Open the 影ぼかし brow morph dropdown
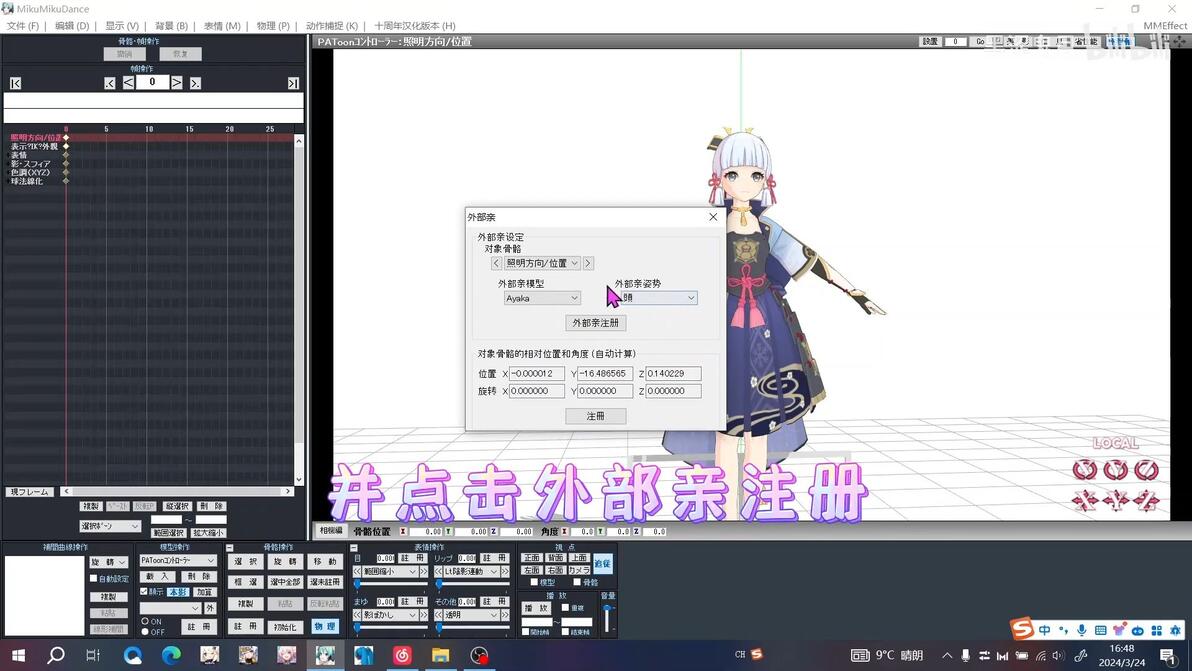 click(390, 615)
